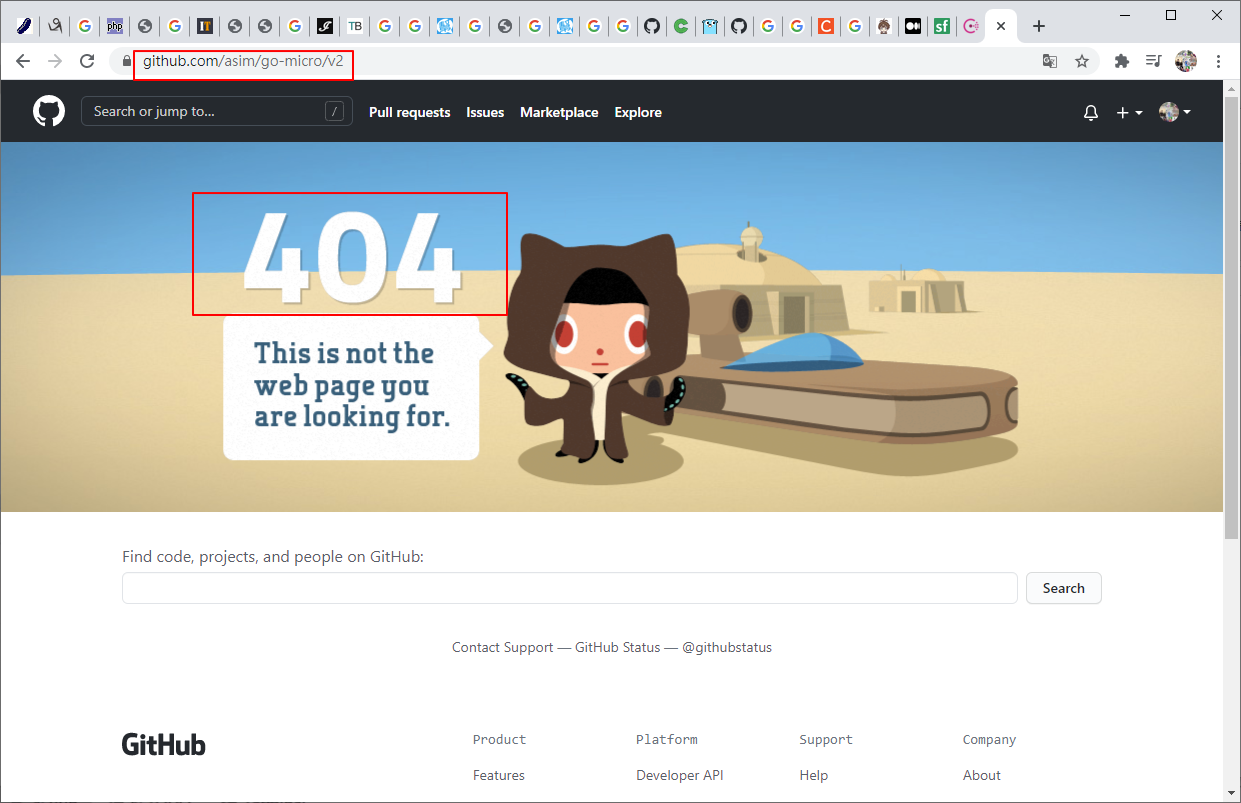The width and height of the screenshot is (1241, 803).
Task: Open Features footer link
Action: coord(499,775)
